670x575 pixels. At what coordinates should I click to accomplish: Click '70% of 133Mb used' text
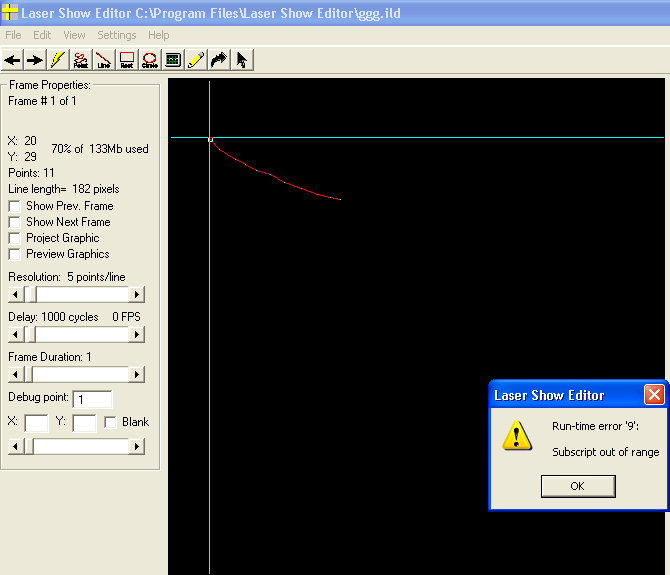tap(100, 149)
